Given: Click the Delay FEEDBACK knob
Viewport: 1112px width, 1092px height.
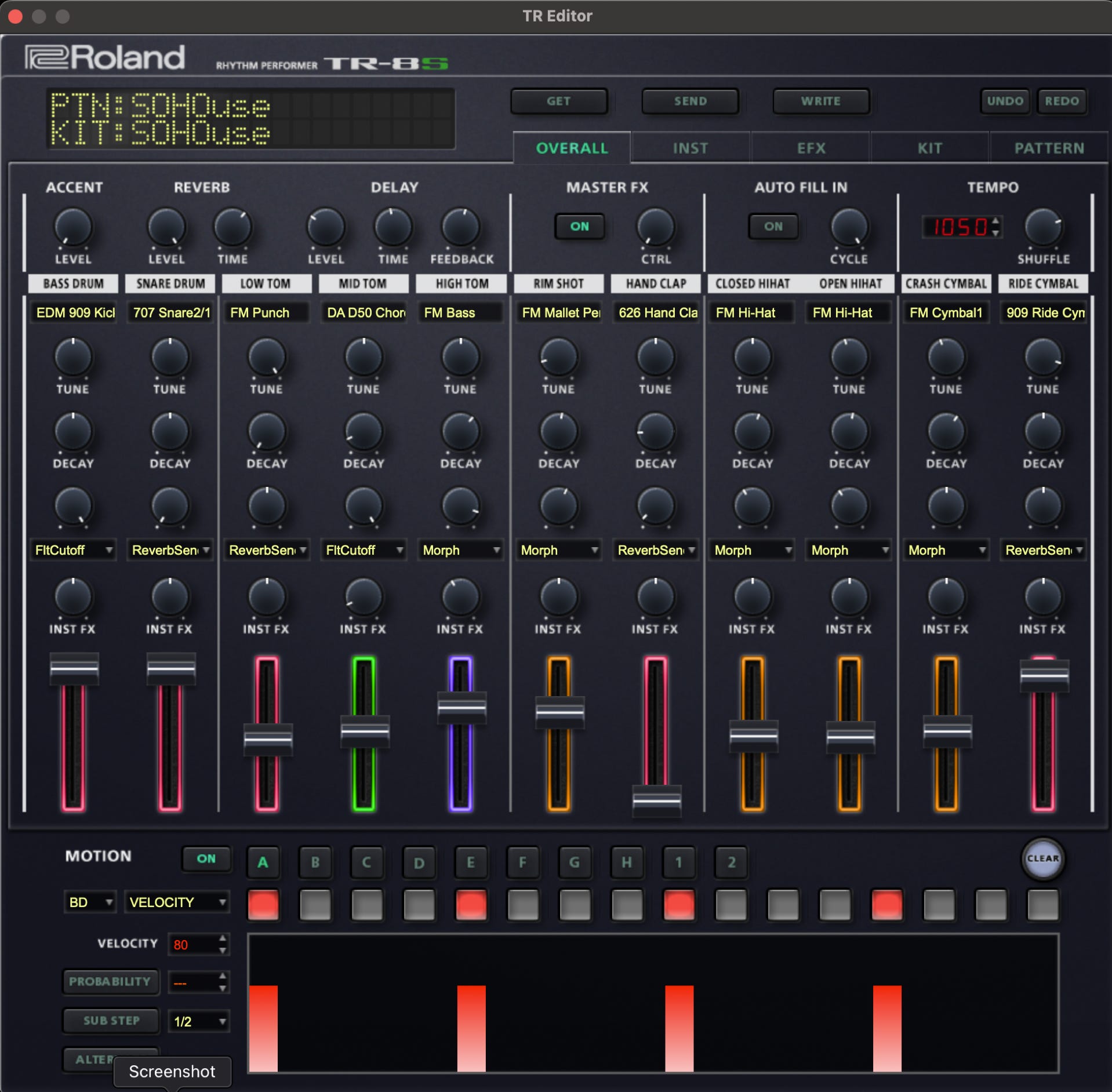Looking at the screenshot, I should [x=461, y=227].
